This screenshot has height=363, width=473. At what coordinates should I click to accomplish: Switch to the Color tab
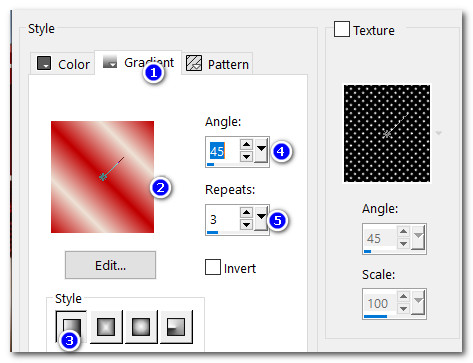click(x=62, y=63)
